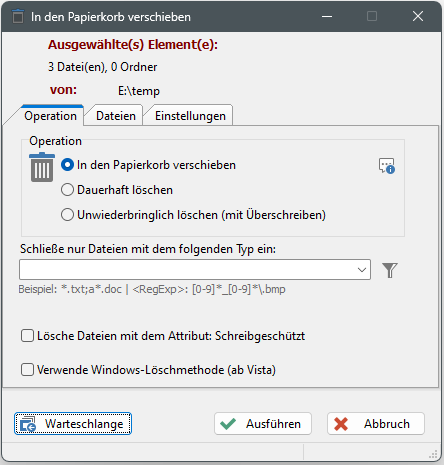Open the Einstellungen tab
This screenshot has width=444, height=465.
[x=190, y=116]
